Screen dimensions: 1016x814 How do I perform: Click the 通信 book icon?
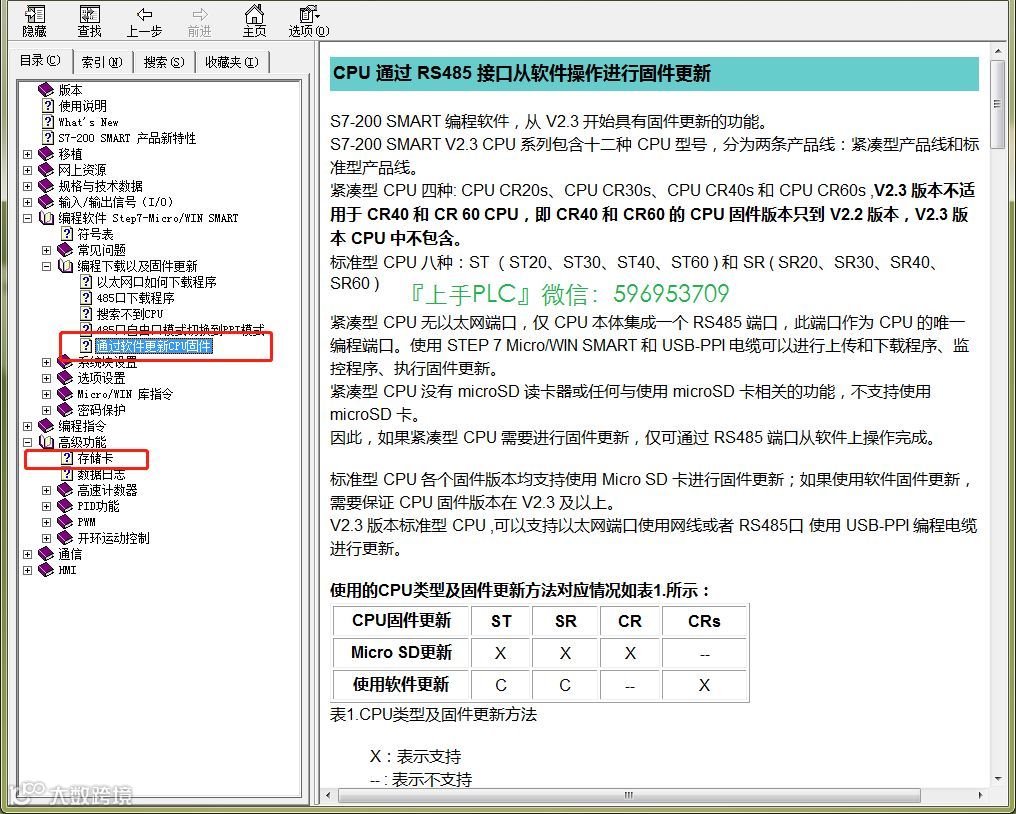(45, 554)
